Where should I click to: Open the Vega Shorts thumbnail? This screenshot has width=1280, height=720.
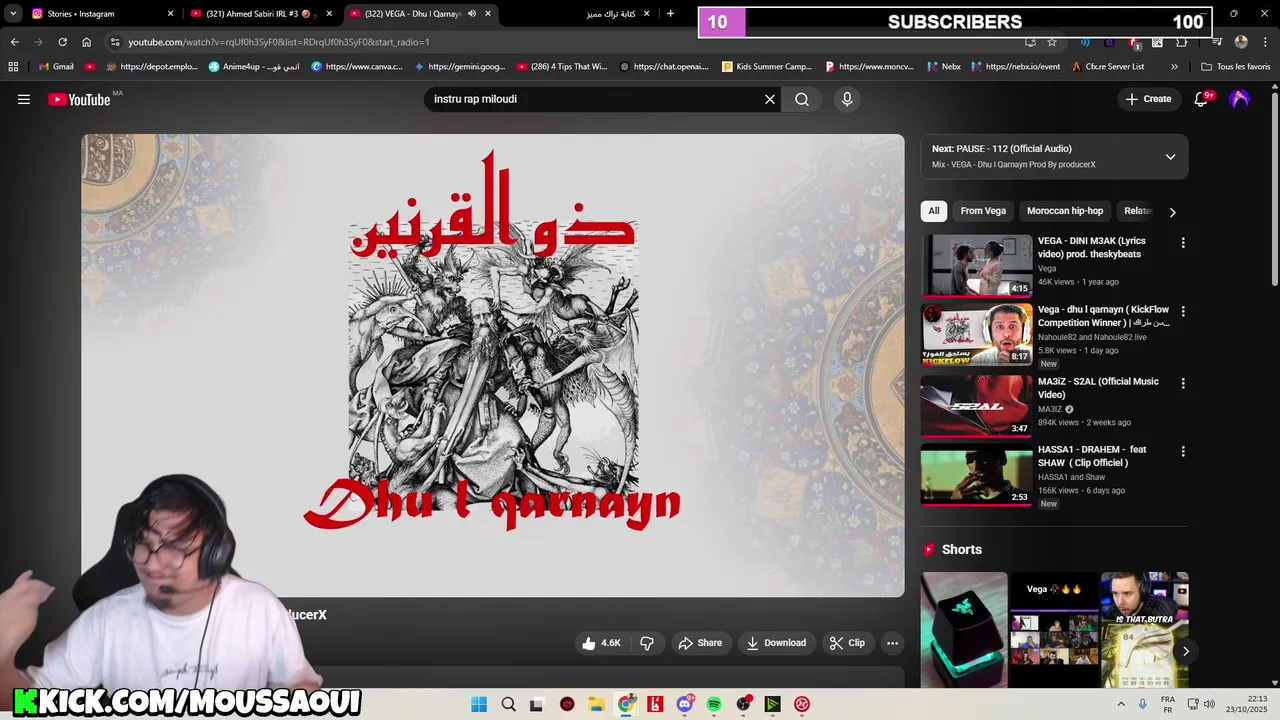click(x=1054, y=630)
